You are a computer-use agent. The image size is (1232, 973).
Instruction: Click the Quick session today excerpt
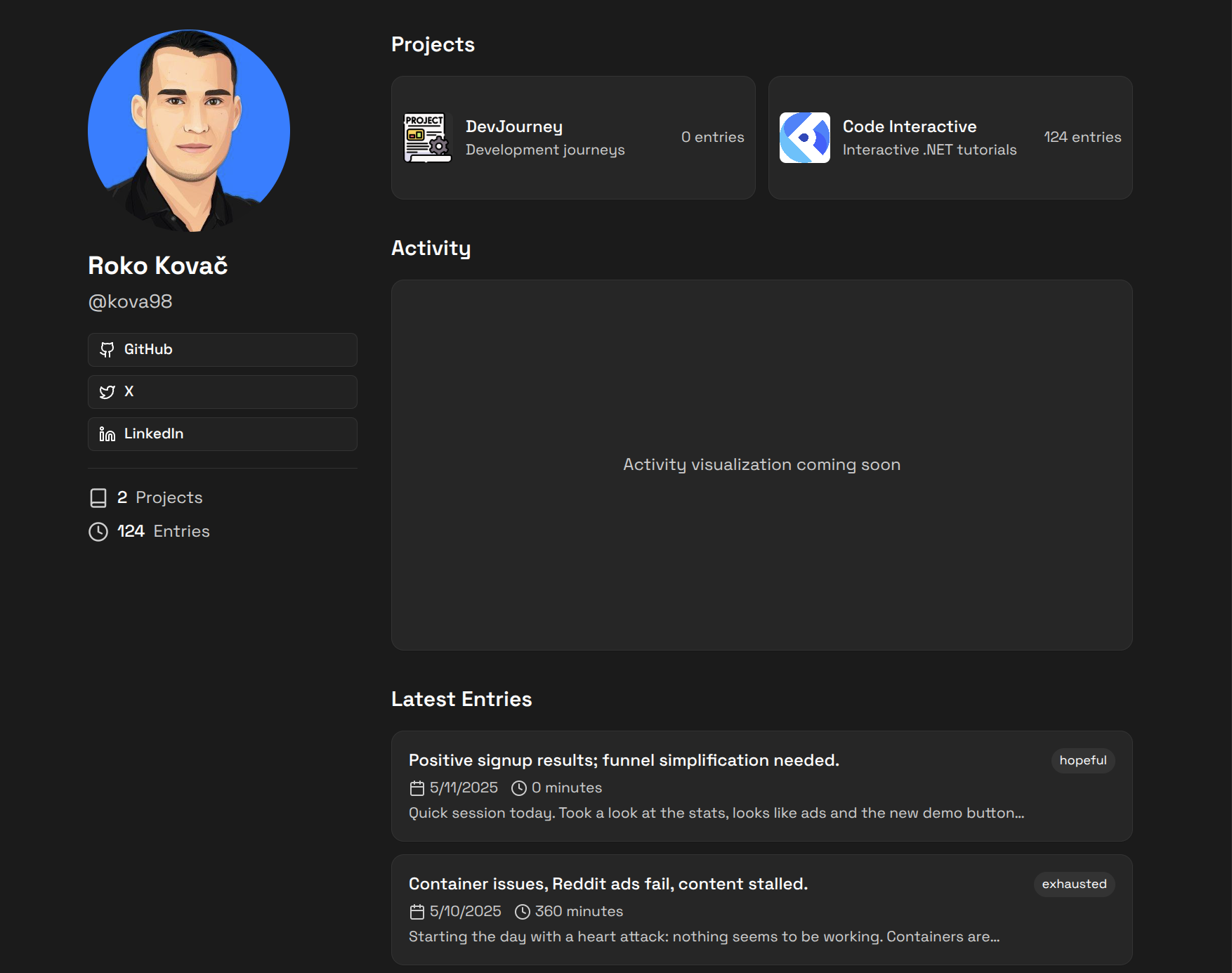(716, 814)
